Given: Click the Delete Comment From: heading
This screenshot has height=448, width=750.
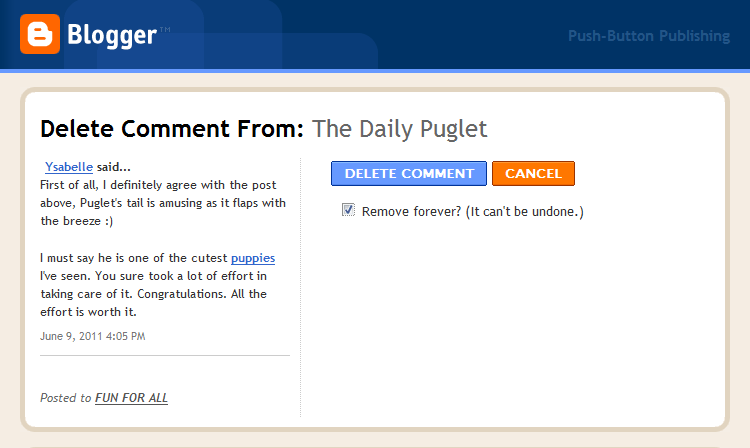Looking at the screenshot, I should click(172, 129).
